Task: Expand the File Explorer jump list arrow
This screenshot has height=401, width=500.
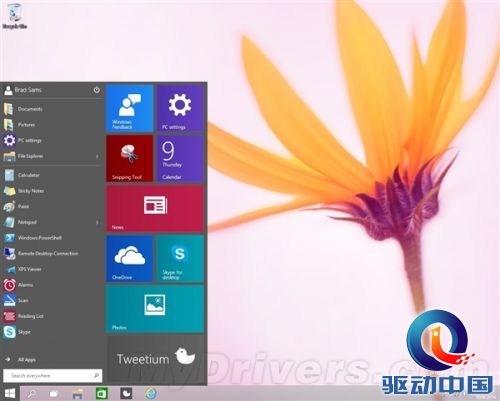Action: 97,156
